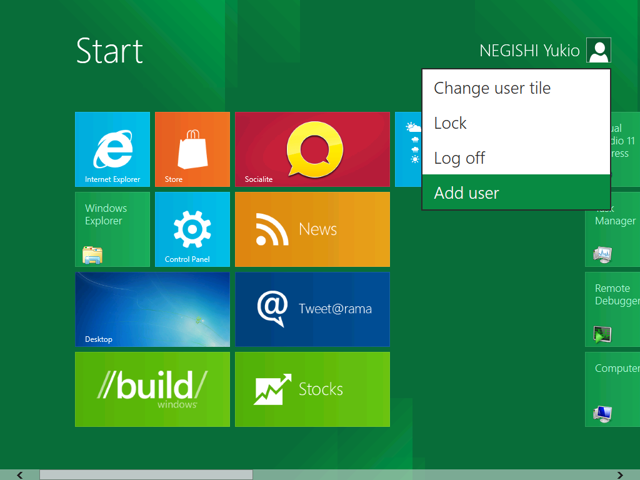Switch to the Desktop tile
Viewport: 640px width, 480px height.
[152, 309]
